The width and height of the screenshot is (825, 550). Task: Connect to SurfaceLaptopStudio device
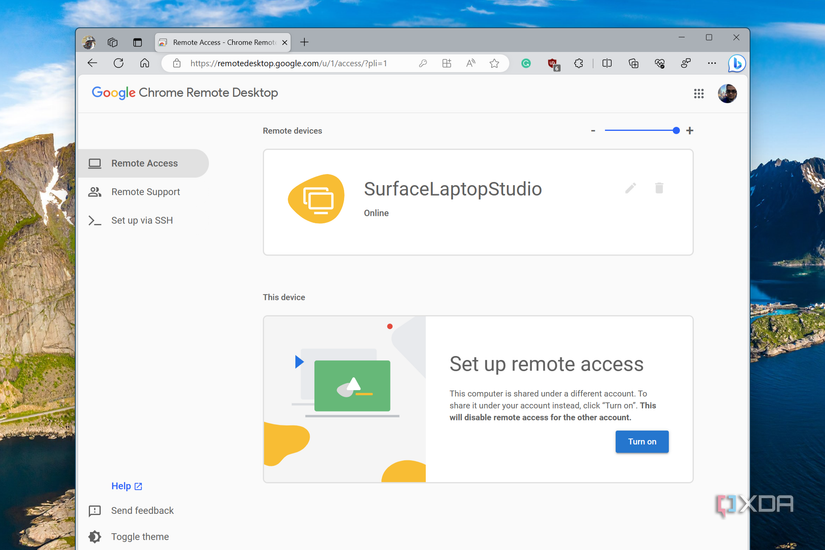click(x=478, y=202)
